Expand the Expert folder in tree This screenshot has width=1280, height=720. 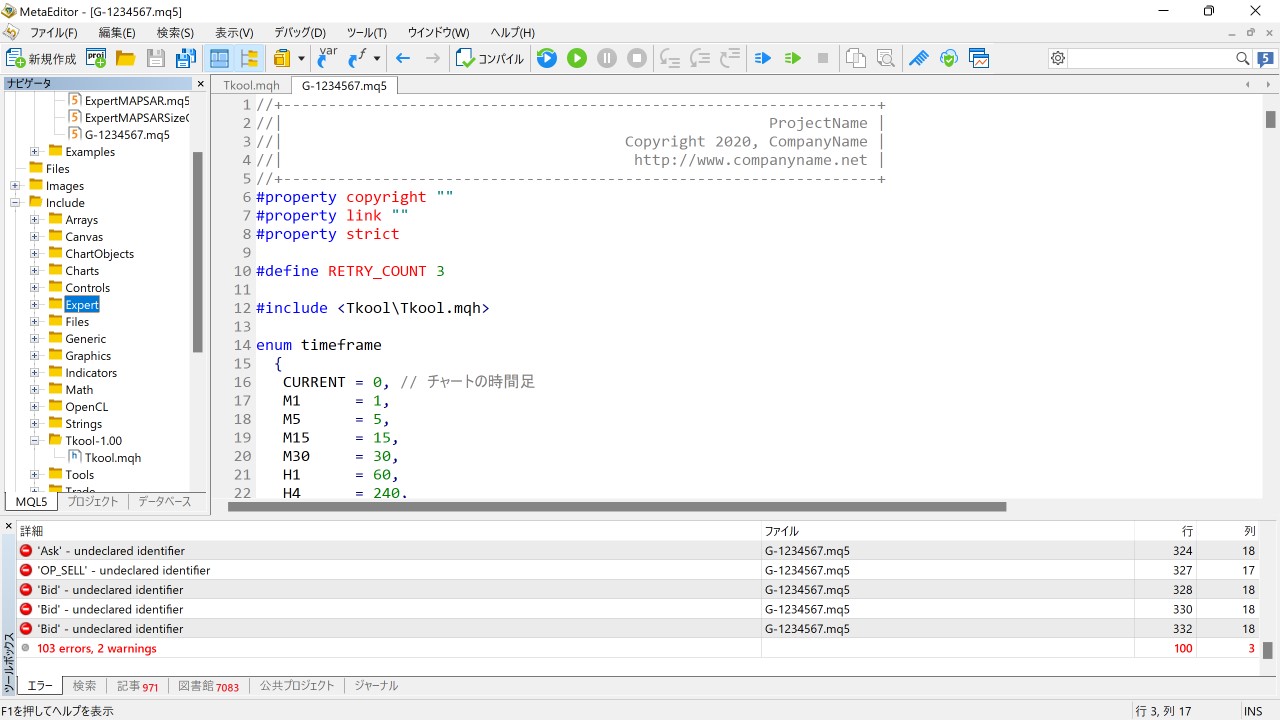point(34,305)
